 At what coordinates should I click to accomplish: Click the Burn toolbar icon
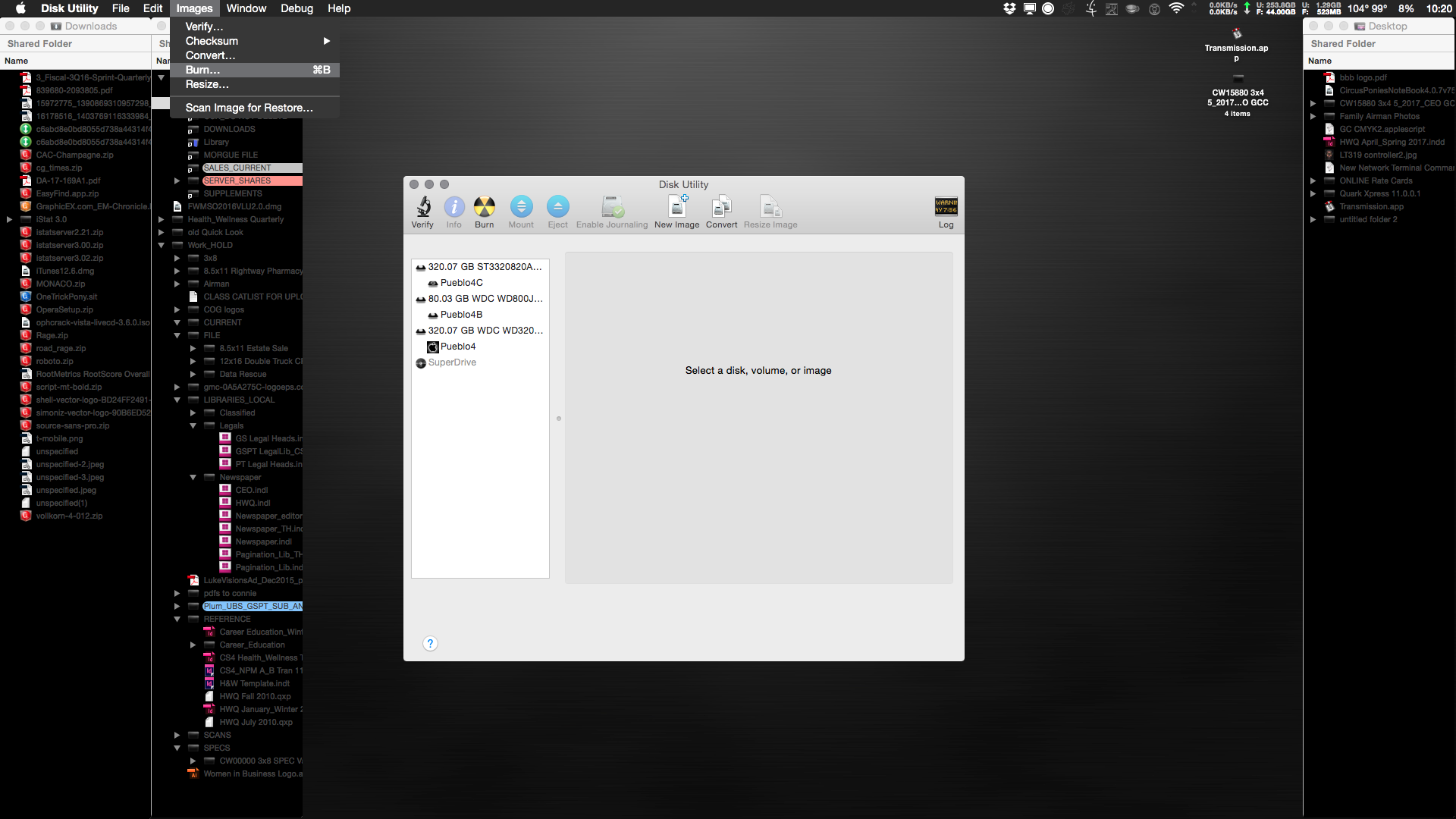(485, 206)
